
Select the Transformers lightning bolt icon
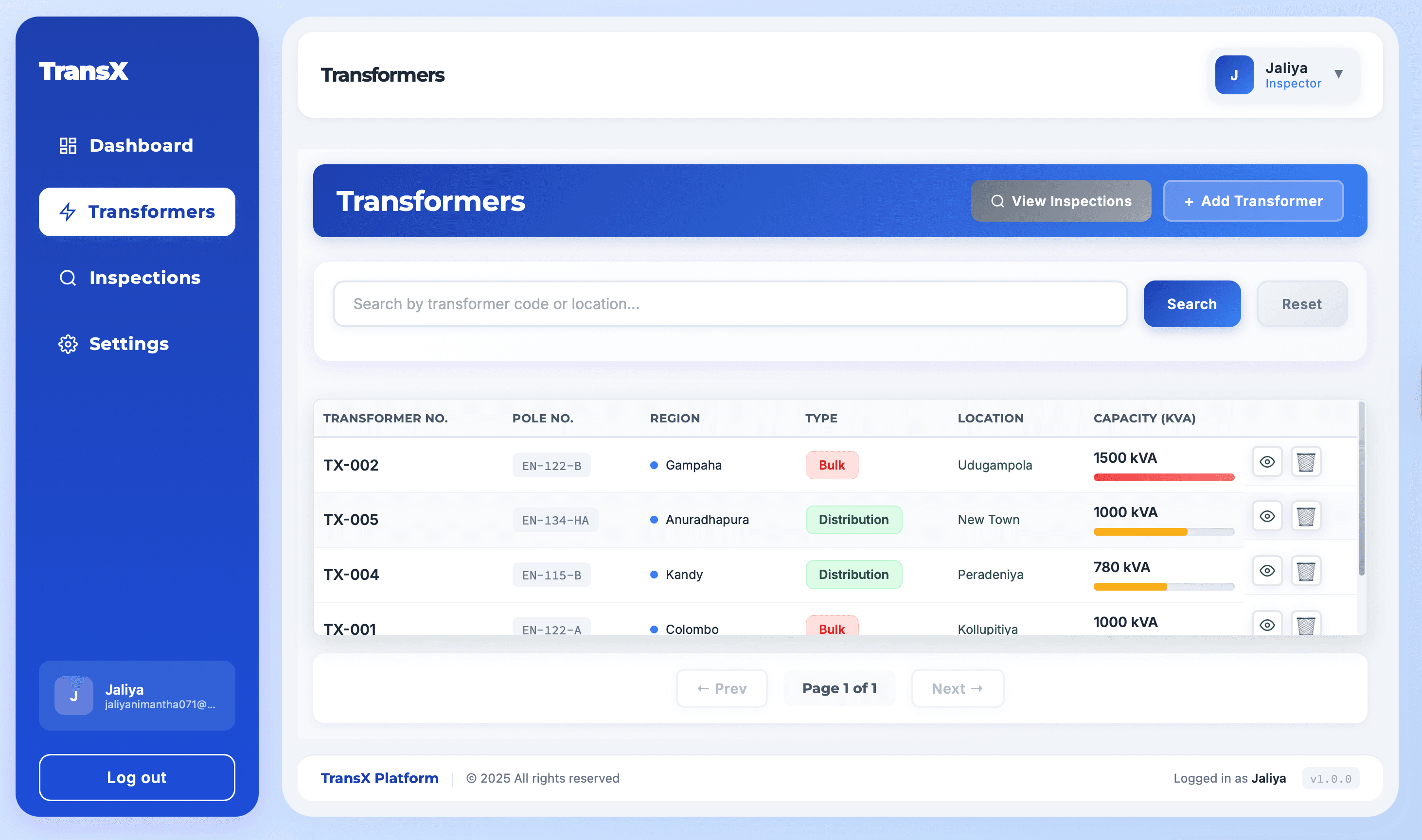[68, 211]
